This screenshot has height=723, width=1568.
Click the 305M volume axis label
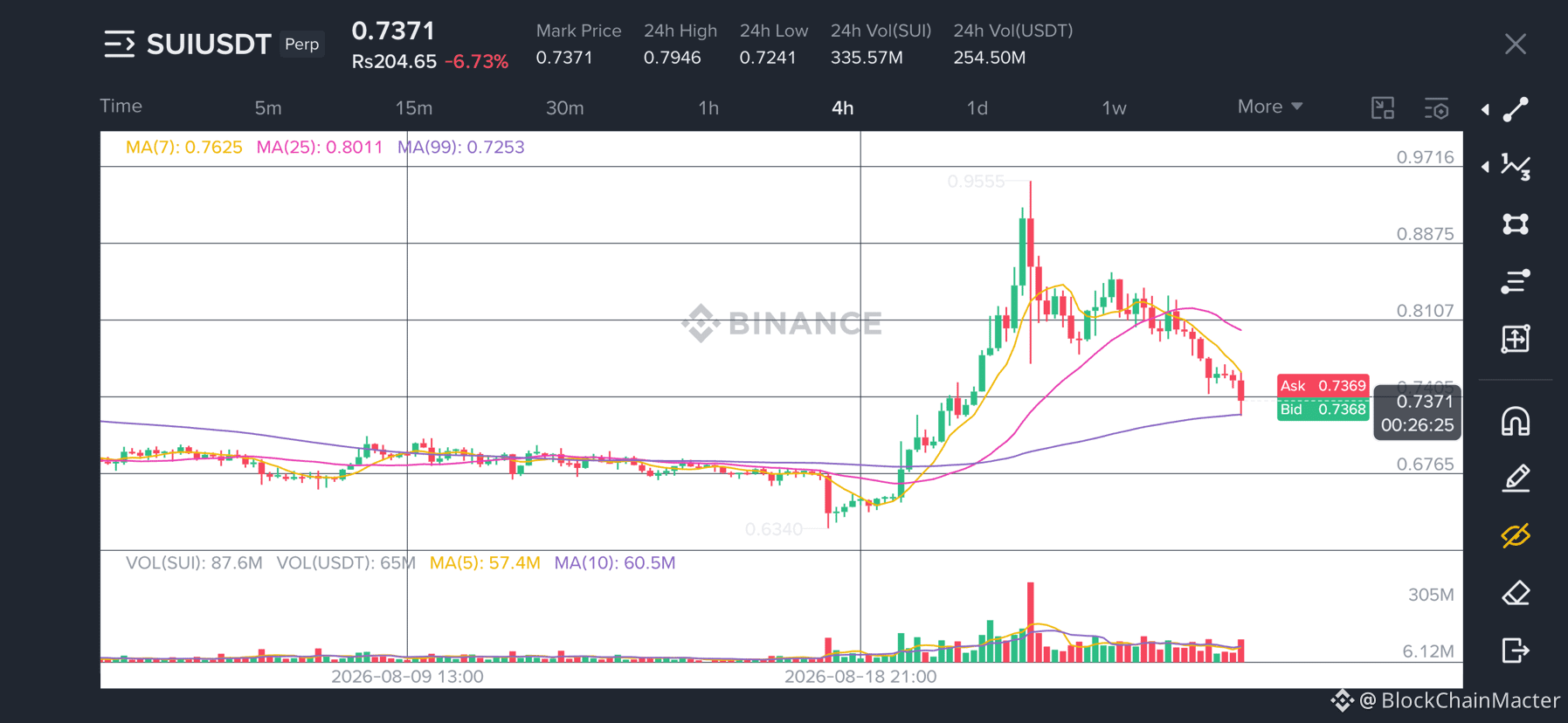coord(1431,595)
